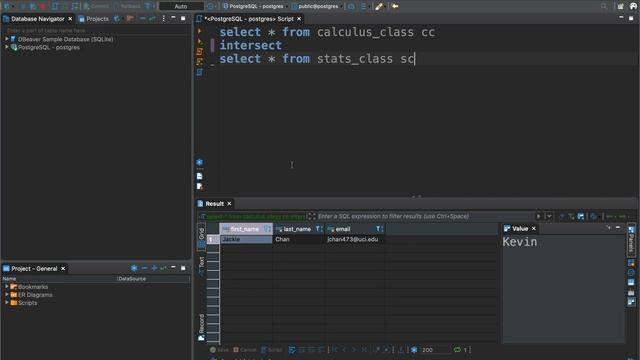The image size is (640, 360).
Task: Click the red-marked page icon in gutter
Action: [x=200, y=187]
